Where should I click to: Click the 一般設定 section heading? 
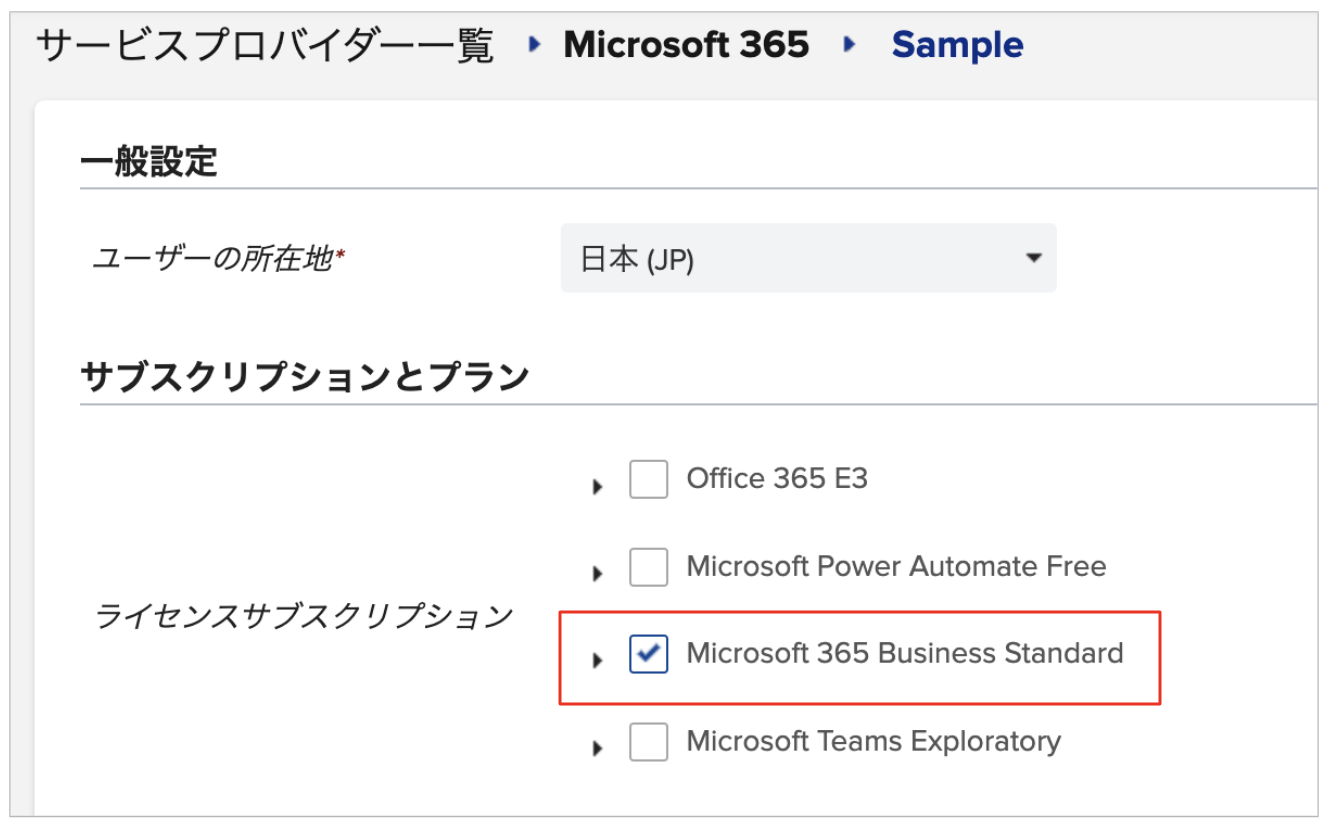[x=149, y=161]
